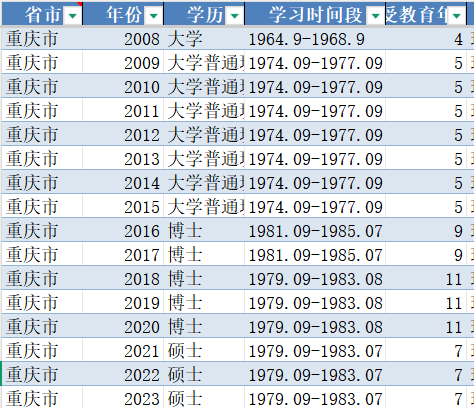This screenshot has width=474, height=408.
Task: Click year cell 2020
Action: 123,326
